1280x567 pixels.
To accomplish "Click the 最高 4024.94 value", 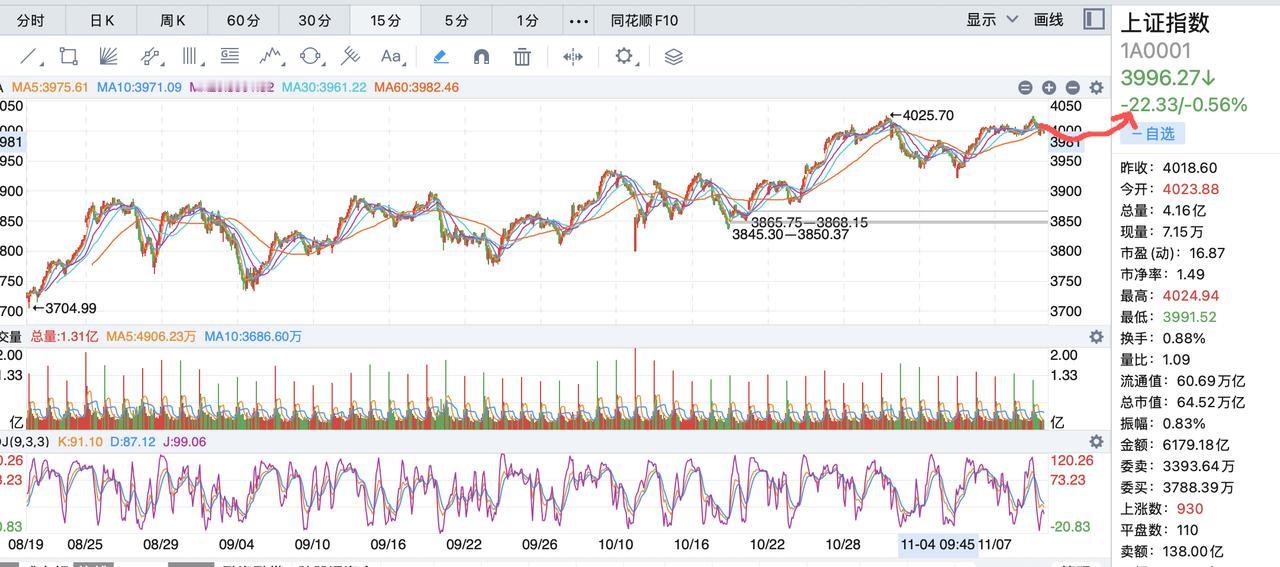I will click(x=1190, y=296).
